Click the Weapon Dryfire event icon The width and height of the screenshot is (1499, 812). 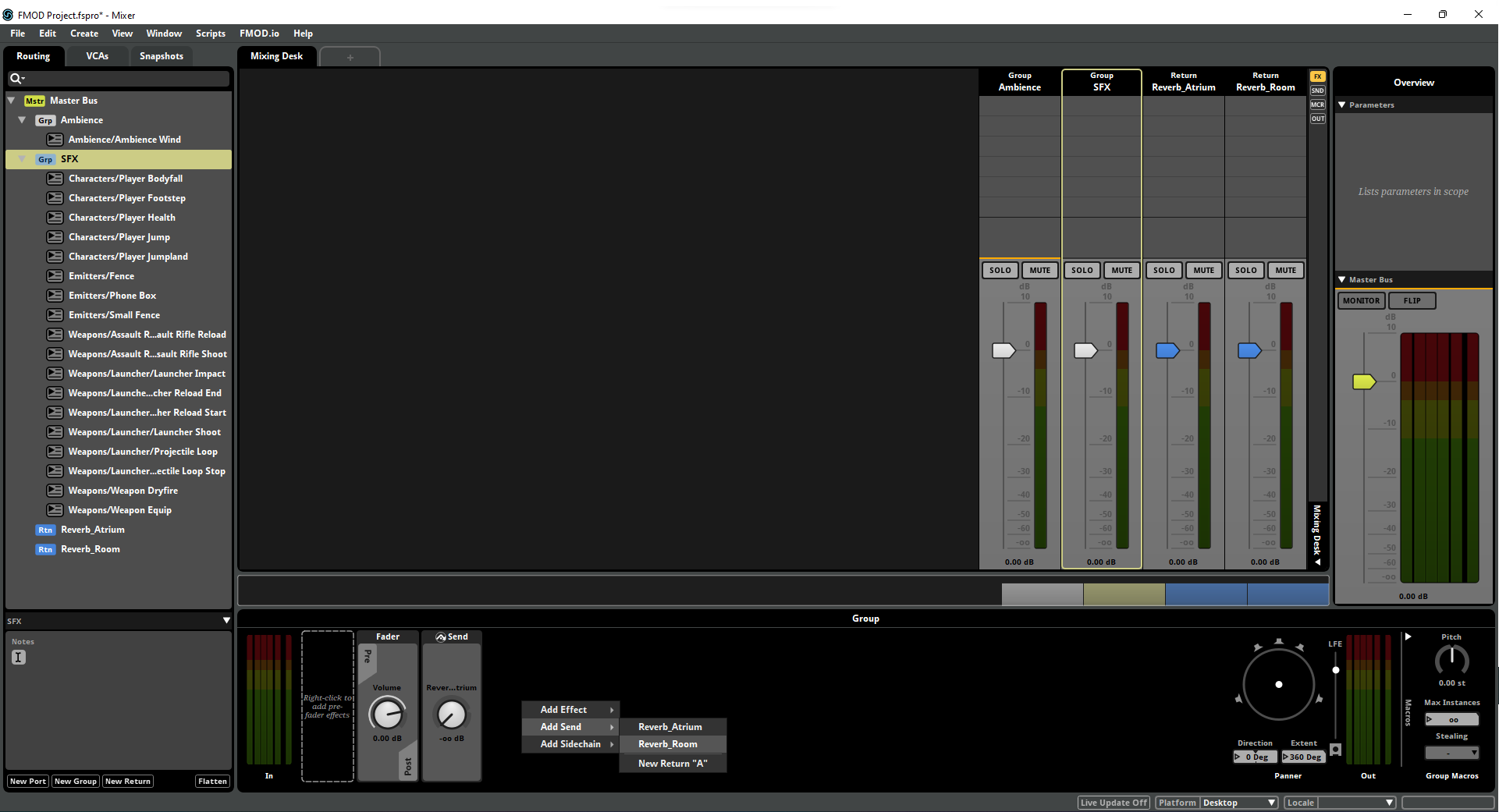tap(55, 491)
